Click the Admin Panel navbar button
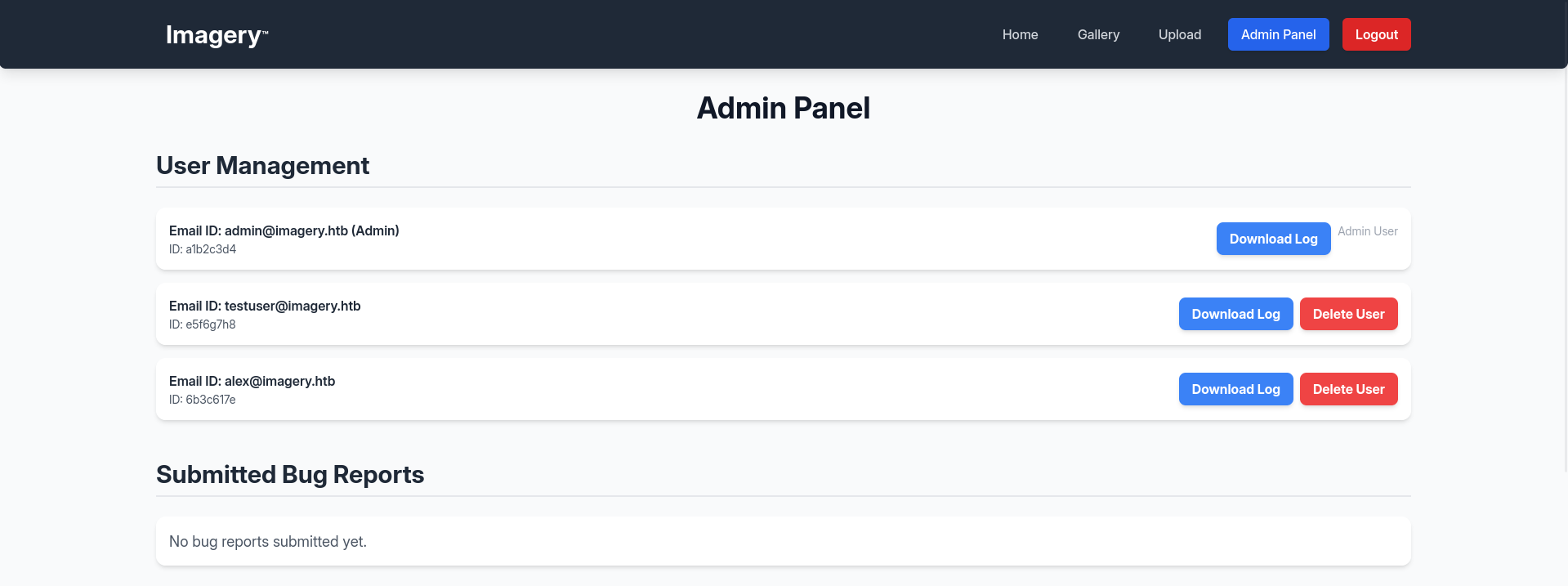 pyautogui.click(x=1278, y=34)
